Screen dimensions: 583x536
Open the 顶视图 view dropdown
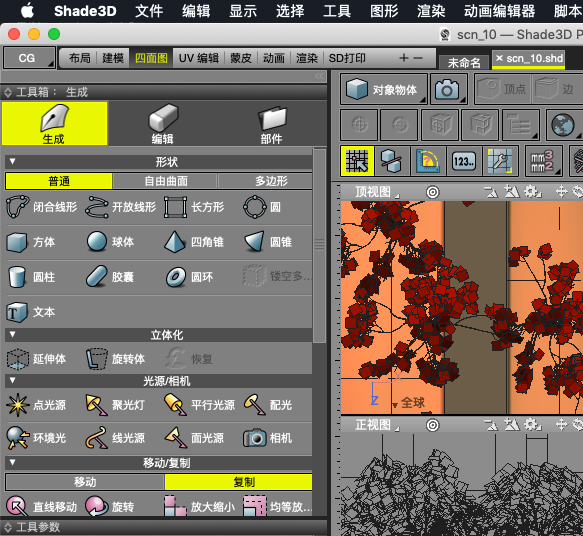376,192
